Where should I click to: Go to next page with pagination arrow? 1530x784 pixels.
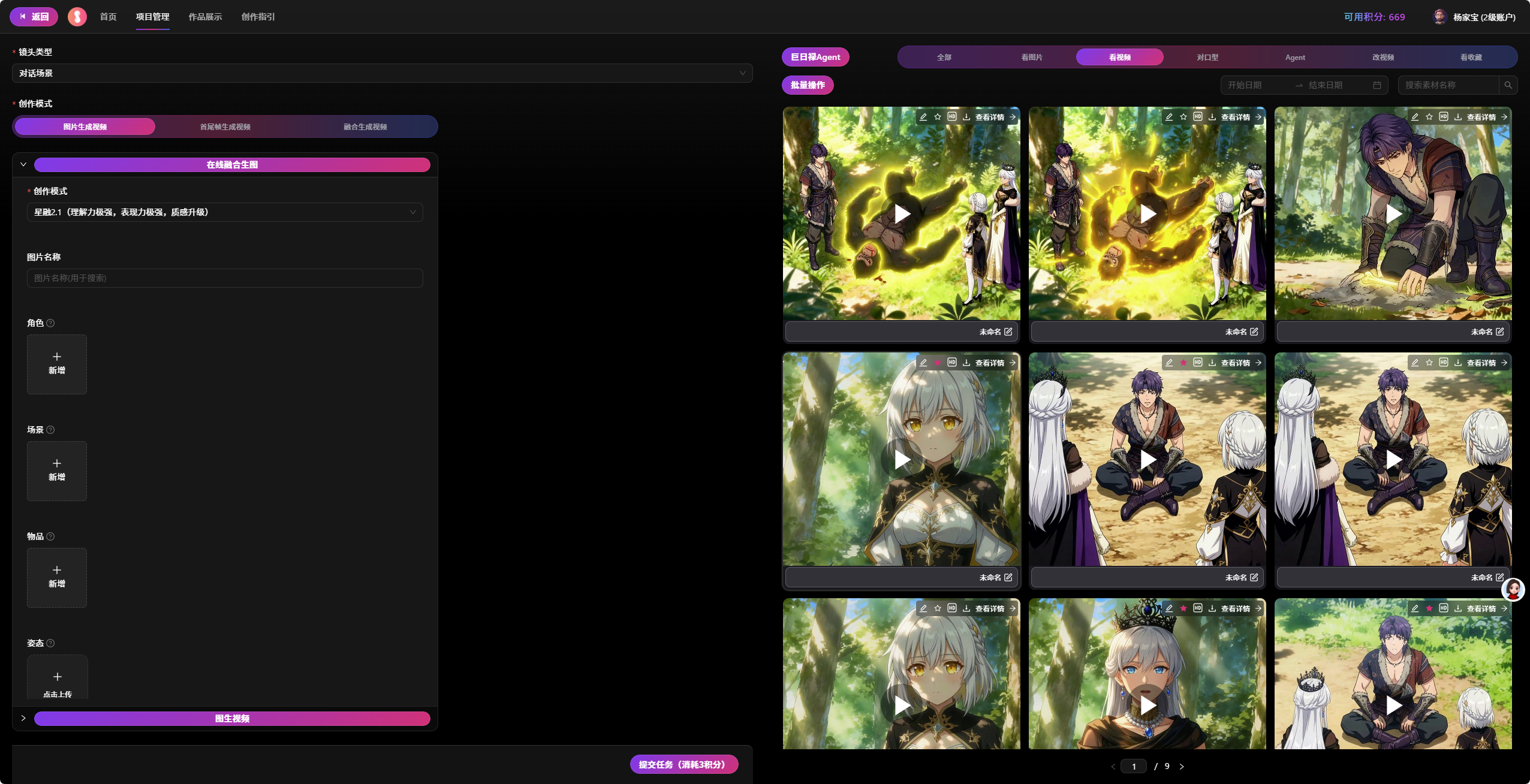click(1182, 766)
